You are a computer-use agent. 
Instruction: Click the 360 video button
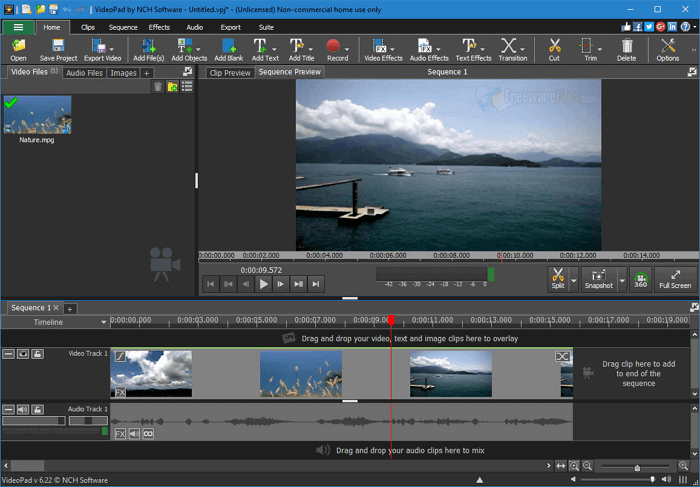(x=640, y=279)
